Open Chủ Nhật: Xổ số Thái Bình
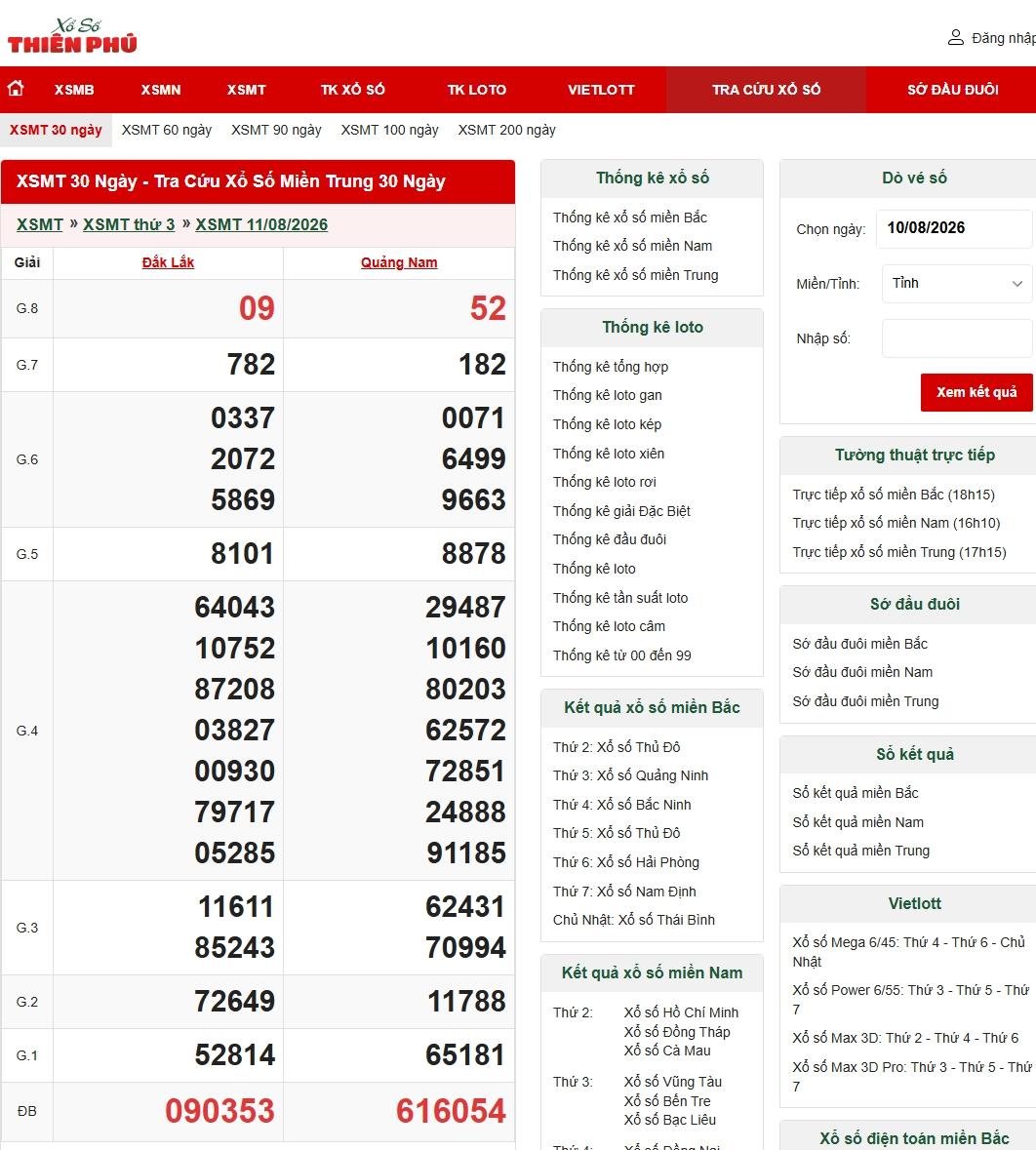Viewport: 1036px width, 1150px height. (633, 920)
